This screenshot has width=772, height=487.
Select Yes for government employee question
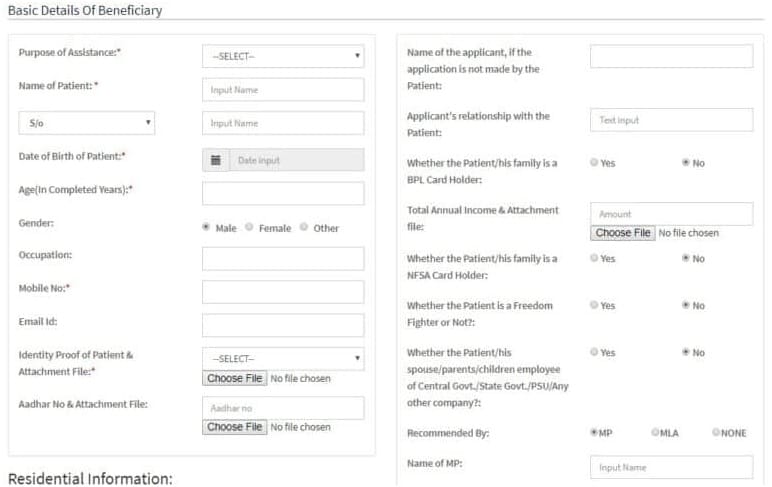coord(595,352)
